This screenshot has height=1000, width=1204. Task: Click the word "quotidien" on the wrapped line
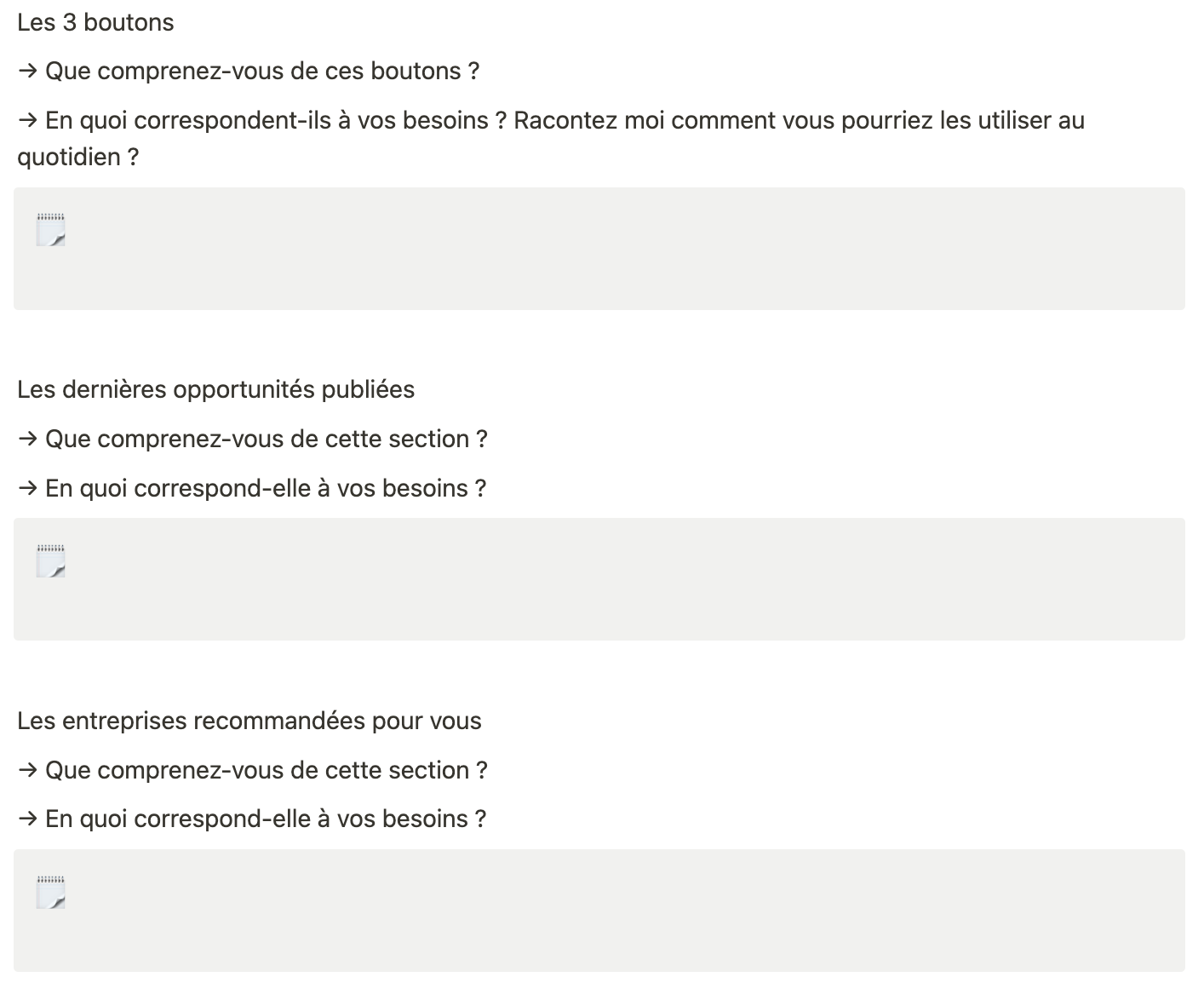click(x=69, y=158)
